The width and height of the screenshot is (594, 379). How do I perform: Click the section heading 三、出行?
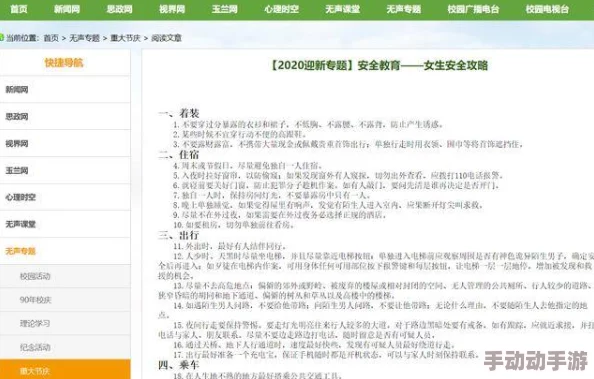(x=178, y=235)
